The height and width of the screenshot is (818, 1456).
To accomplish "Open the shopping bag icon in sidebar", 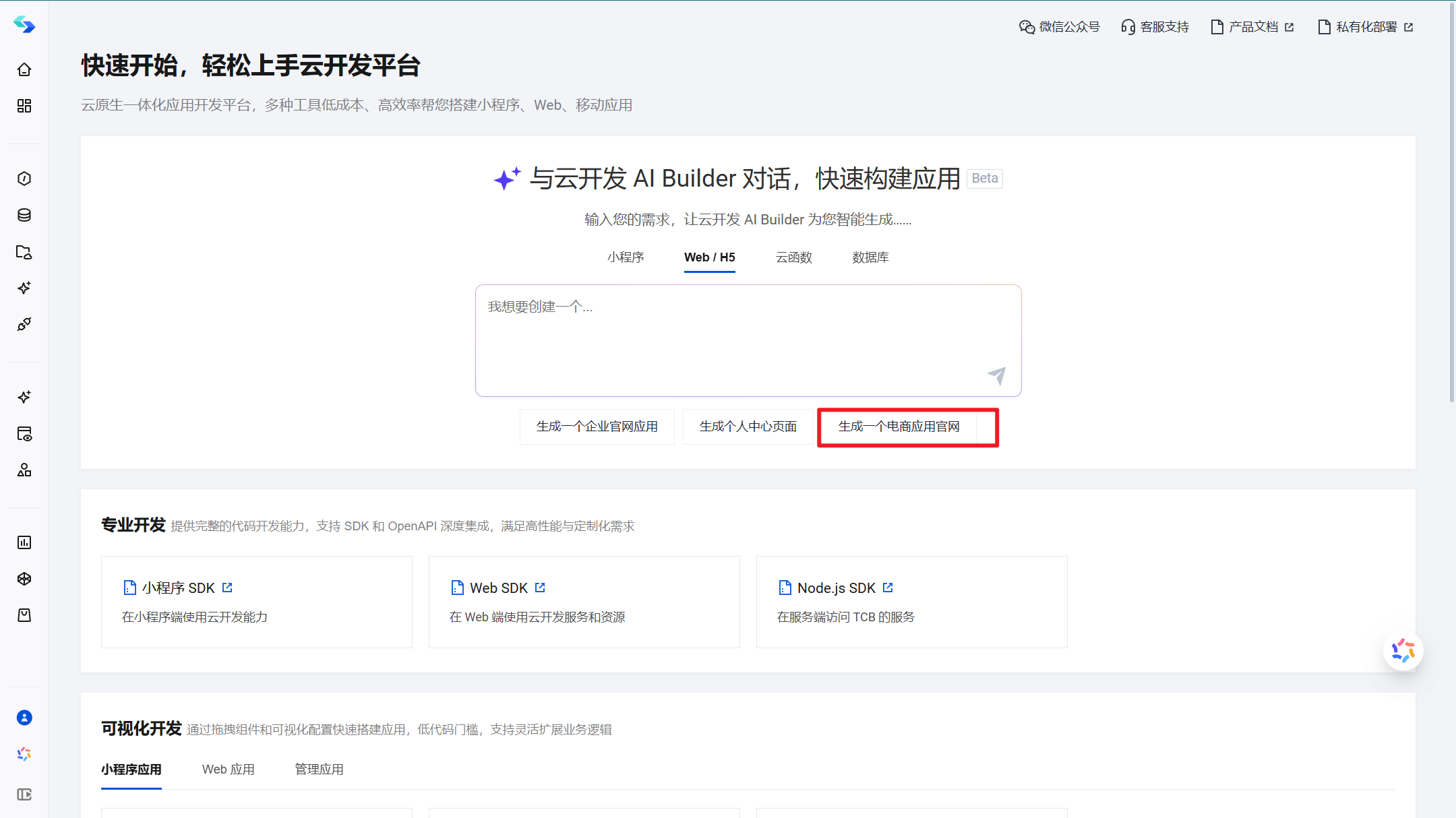I will [24, 615].
